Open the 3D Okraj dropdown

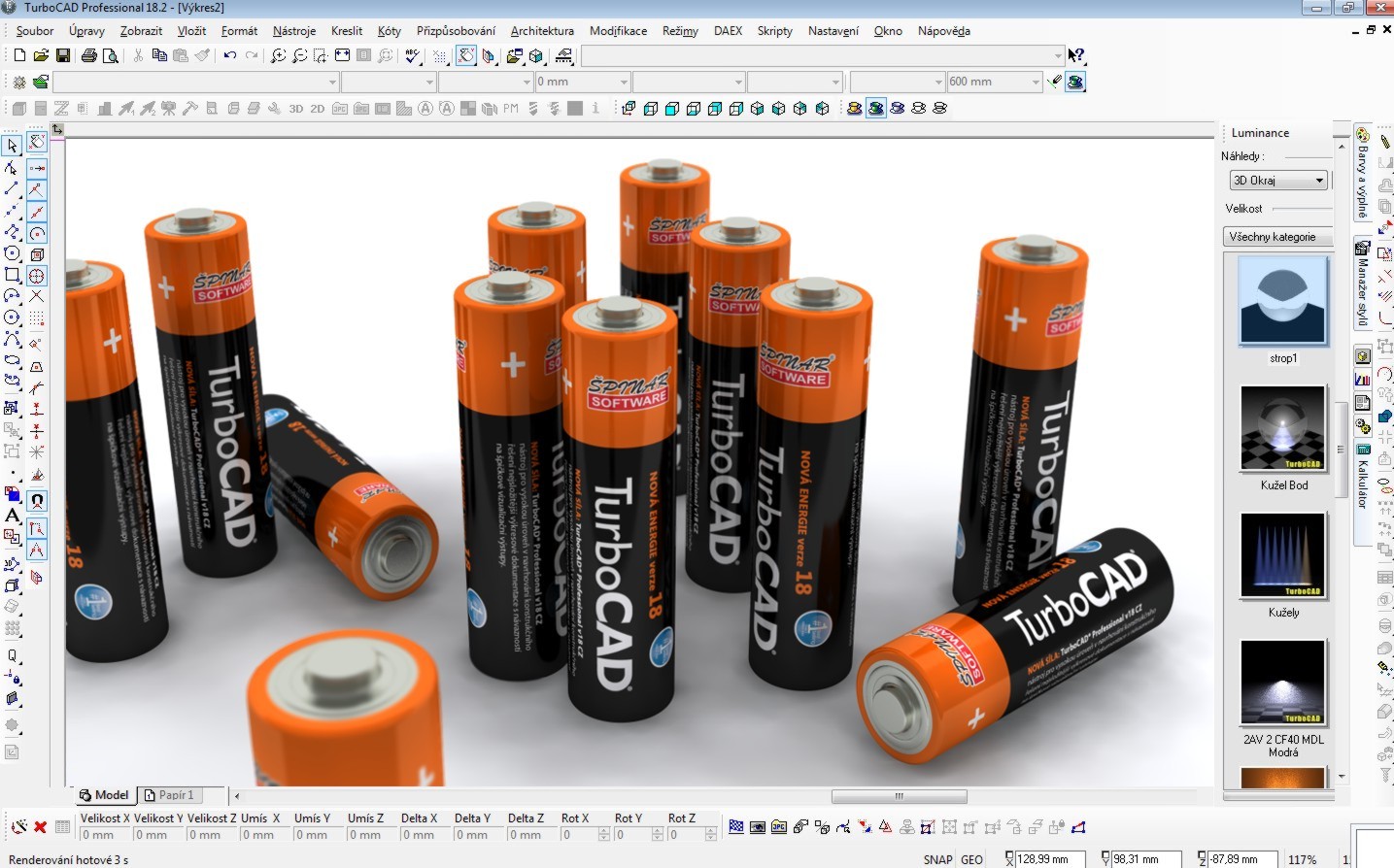(1278, 181)
